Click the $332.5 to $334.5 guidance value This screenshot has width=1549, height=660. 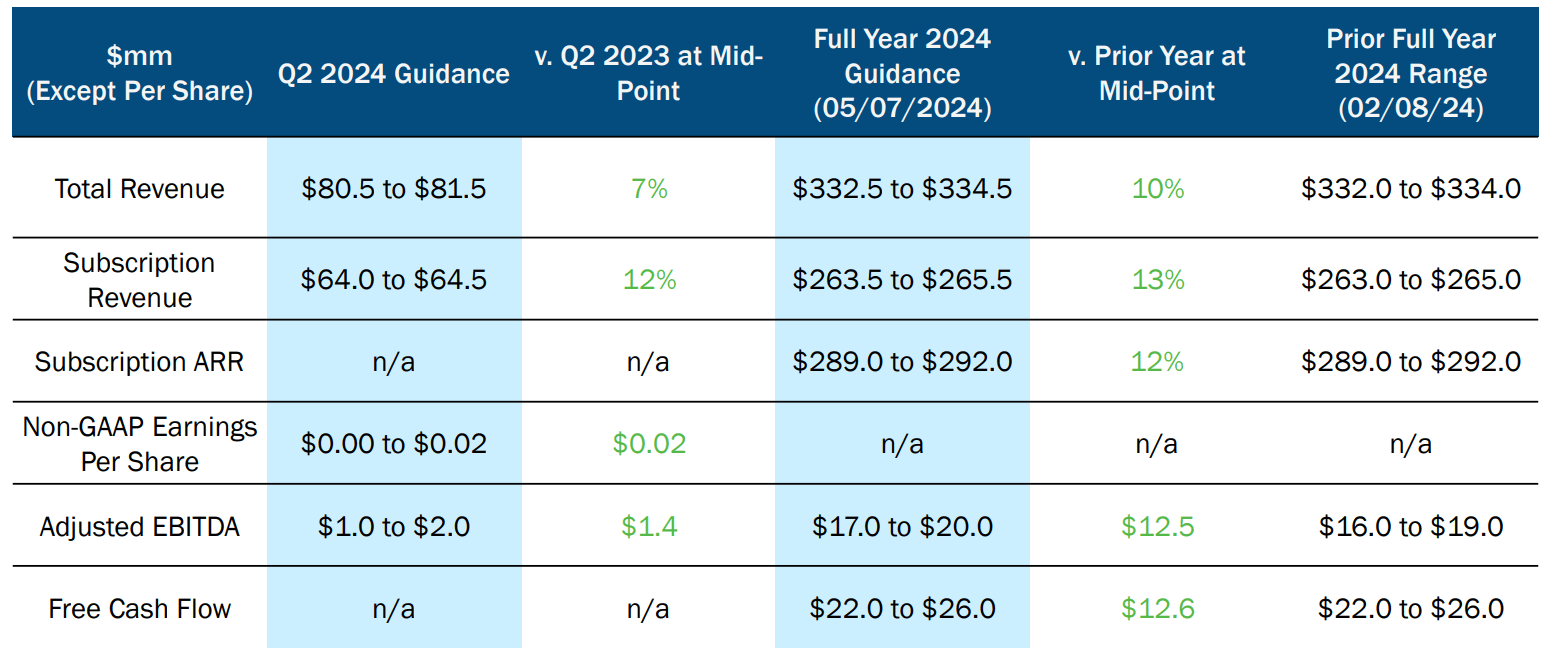click(x=901, y=189)
